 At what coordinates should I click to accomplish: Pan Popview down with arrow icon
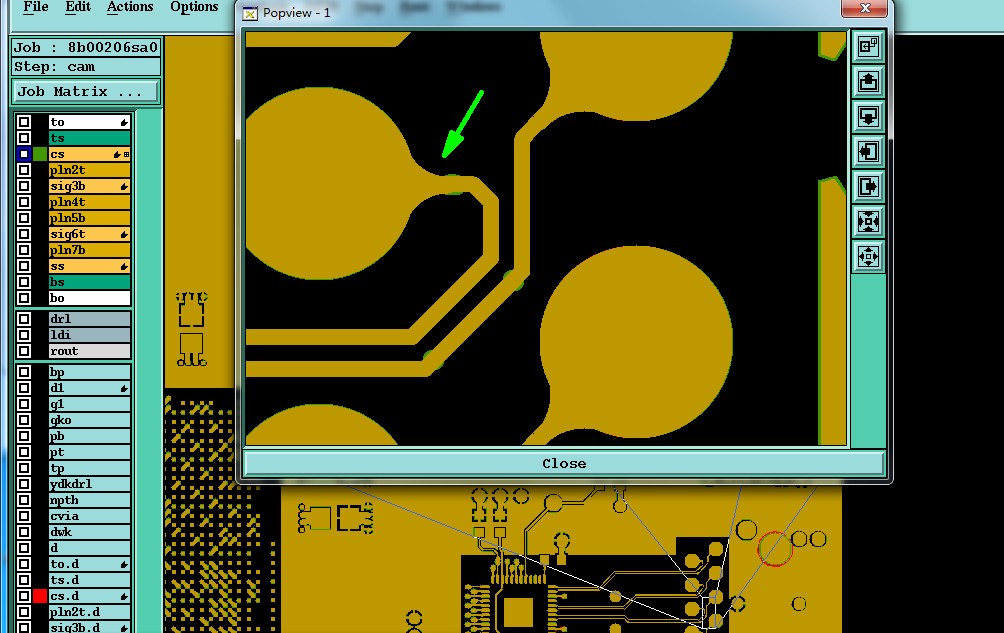coord(868,117)
